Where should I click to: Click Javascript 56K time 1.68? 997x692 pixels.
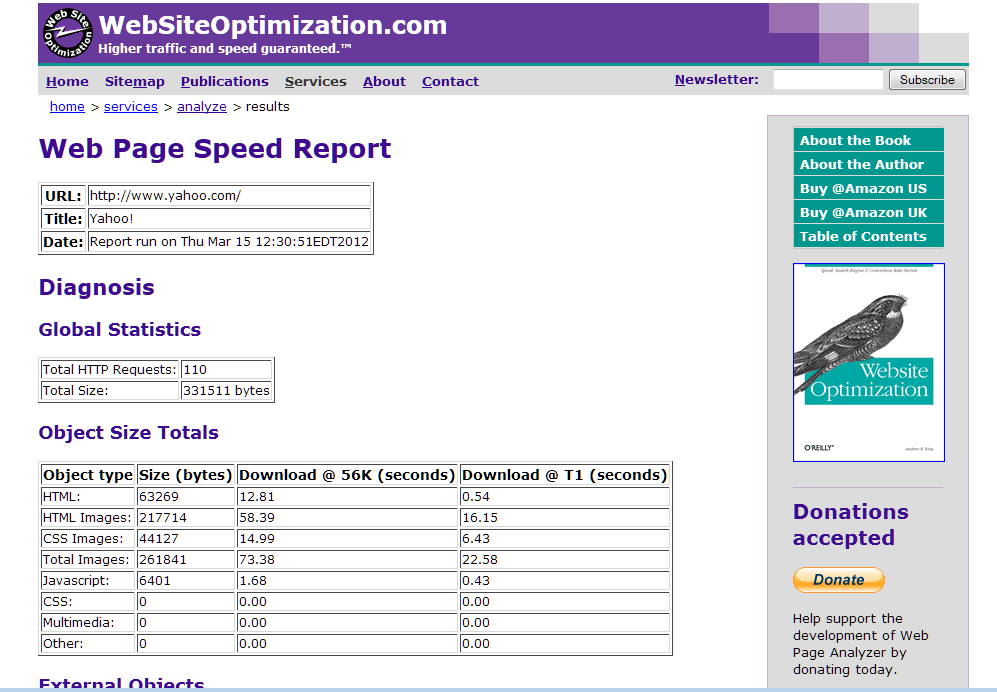[347, 580]
